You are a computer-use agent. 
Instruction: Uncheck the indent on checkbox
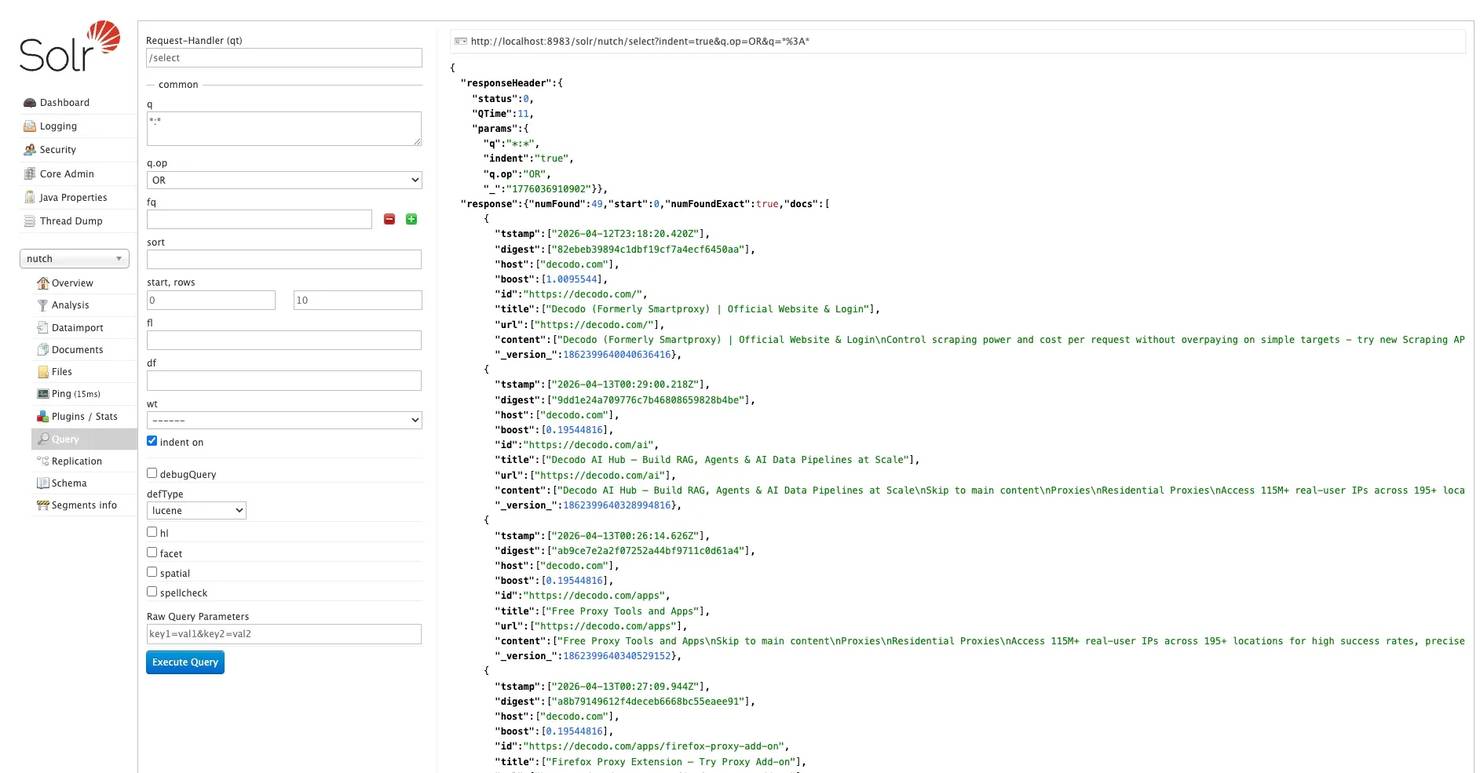[x=152, y=441]
